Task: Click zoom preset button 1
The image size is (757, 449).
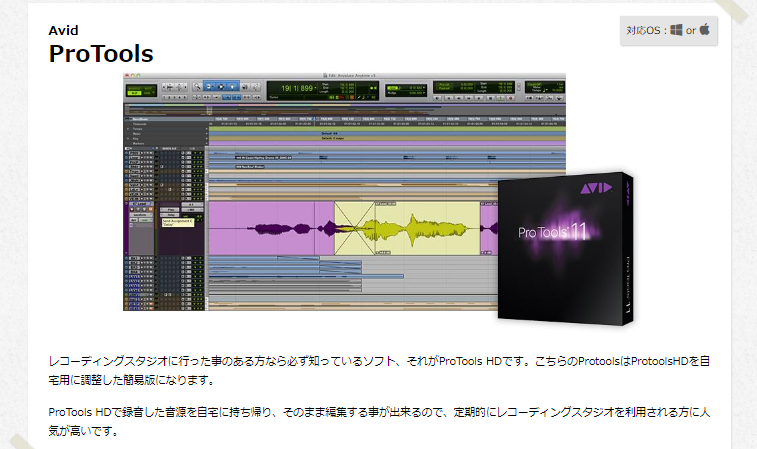Action: (164, 98)
